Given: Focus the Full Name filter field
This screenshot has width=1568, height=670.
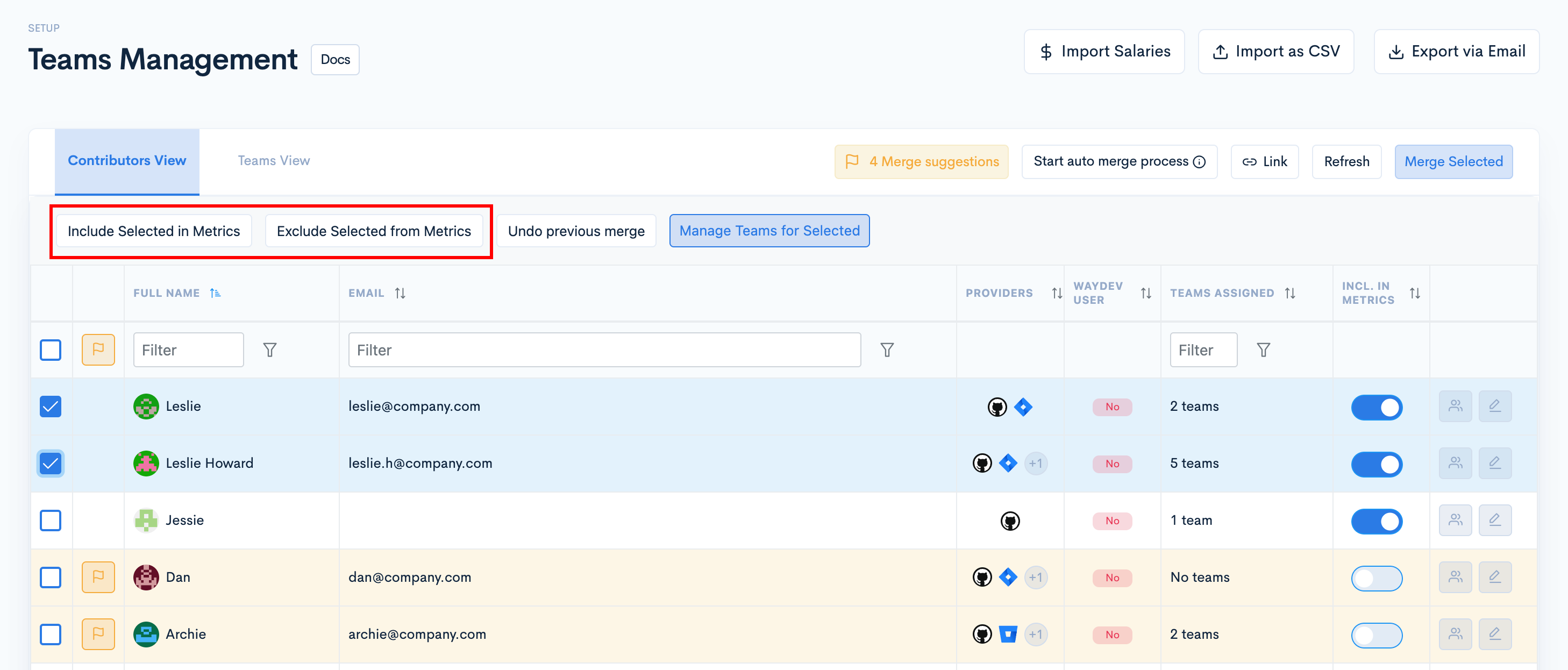Looking at the screenshot, I should point(189,350).
